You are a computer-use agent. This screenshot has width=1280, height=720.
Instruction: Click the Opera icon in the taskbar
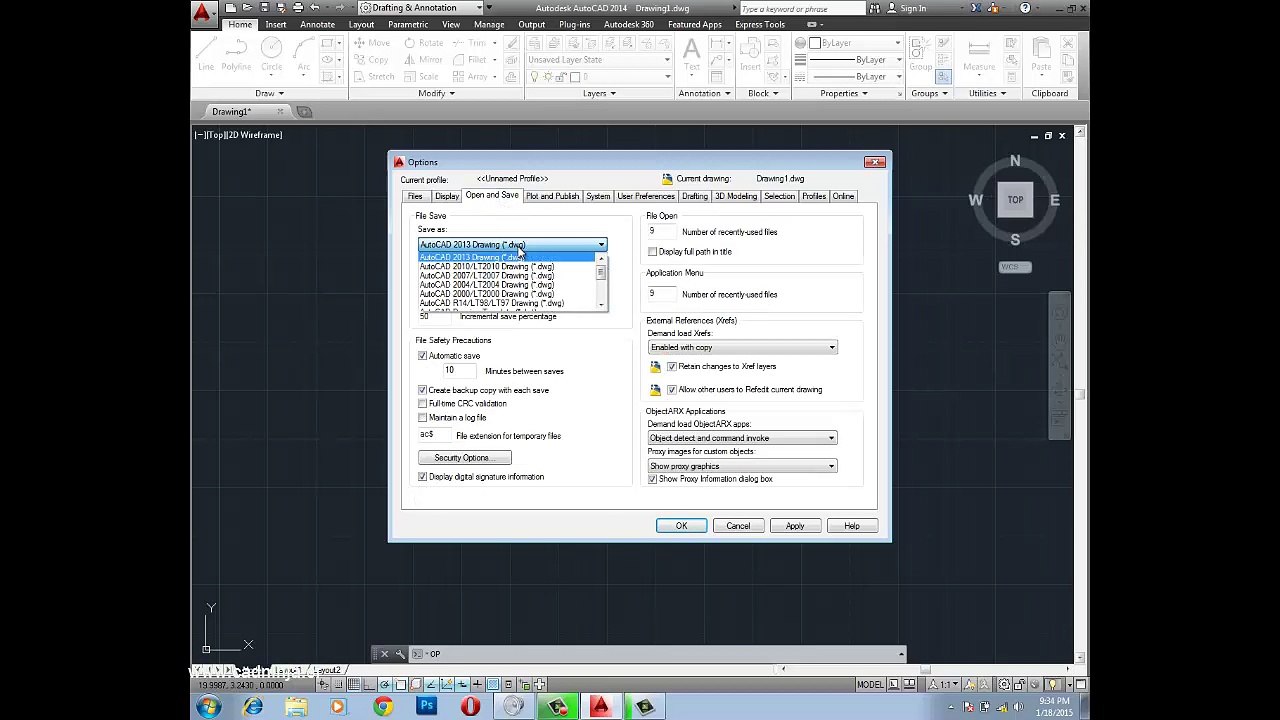click(x=470, y=707)
